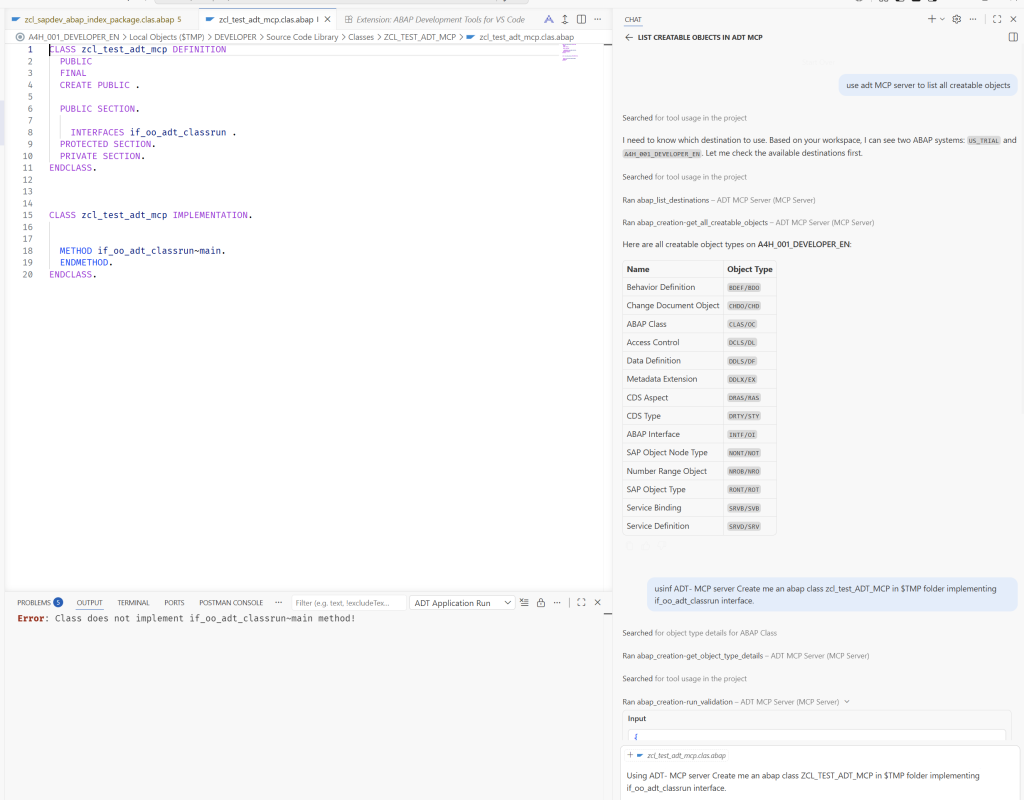Screen dimensions: 1024x800
Task: Expand new chat options chevron
Action: click(942, 19)
